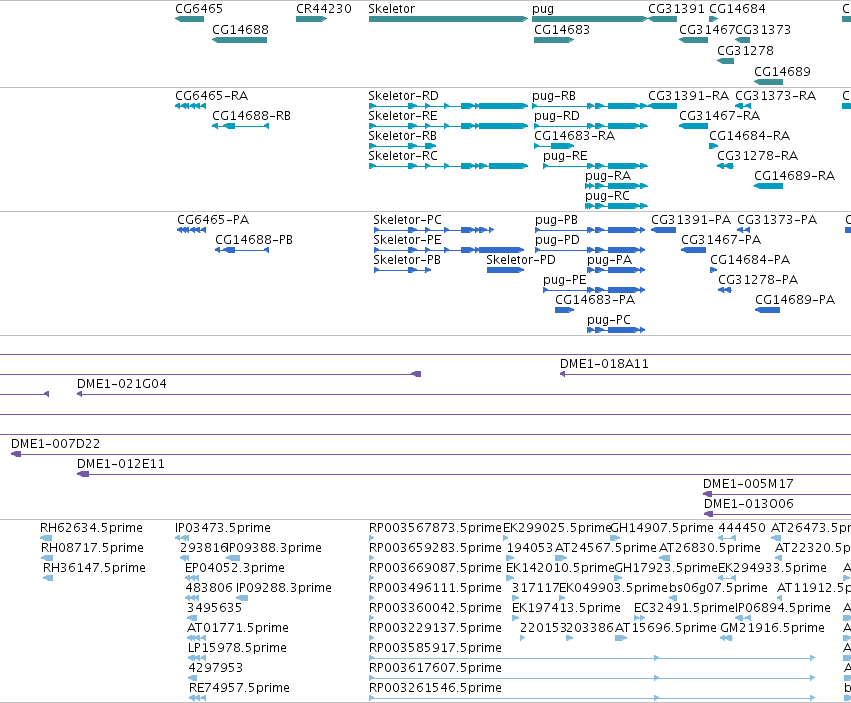
Task: Click the DME1-007D22 BAC clone label
Action: click(55, 444)
